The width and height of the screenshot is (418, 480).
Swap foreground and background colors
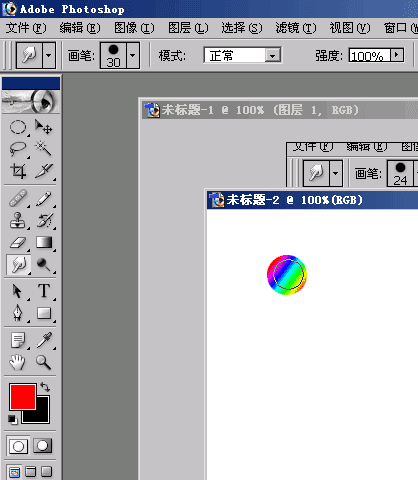click(x=45, y=387)
